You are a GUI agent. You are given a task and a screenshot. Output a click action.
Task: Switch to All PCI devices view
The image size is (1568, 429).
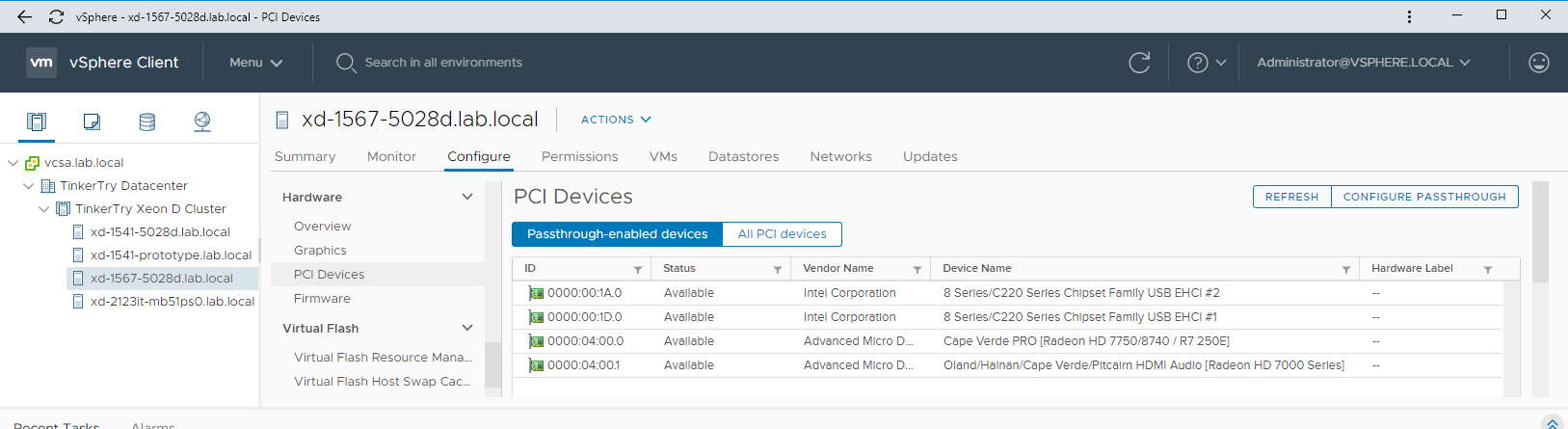point(782,234)
